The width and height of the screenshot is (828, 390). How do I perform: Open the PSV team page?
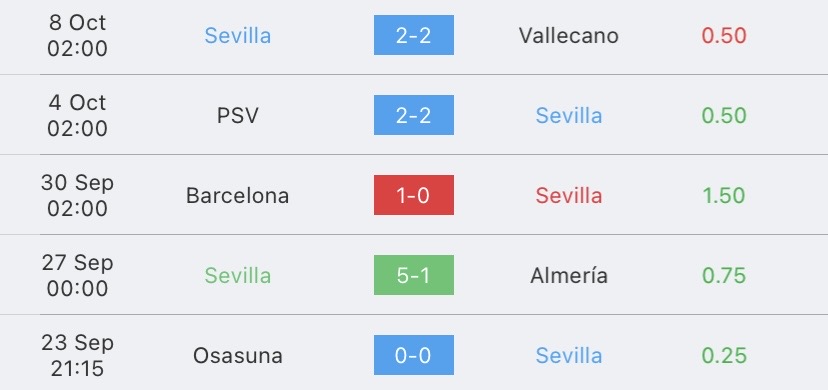click(x=238, y=116)
